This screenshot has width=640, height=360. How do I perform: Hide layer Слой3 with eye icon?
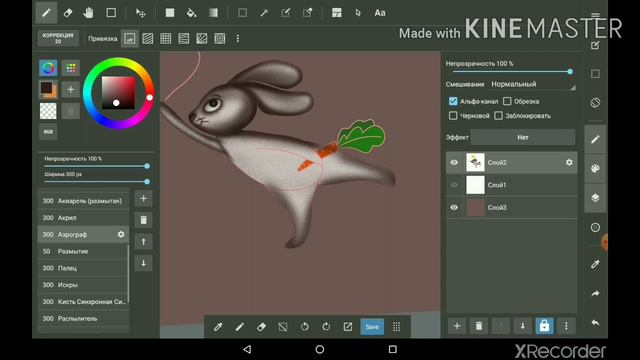(454, 207)
